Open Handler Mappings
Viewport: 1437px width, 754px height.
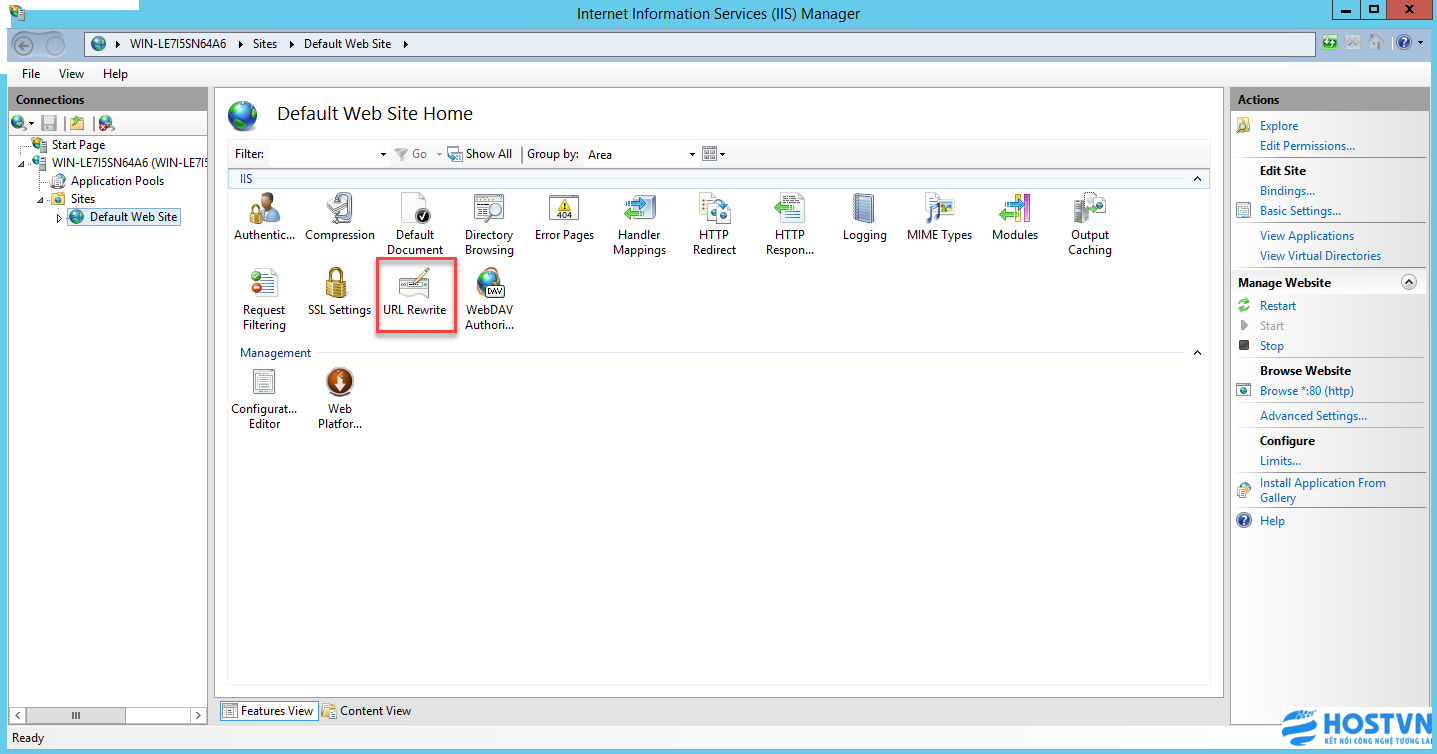coord(639,225)
